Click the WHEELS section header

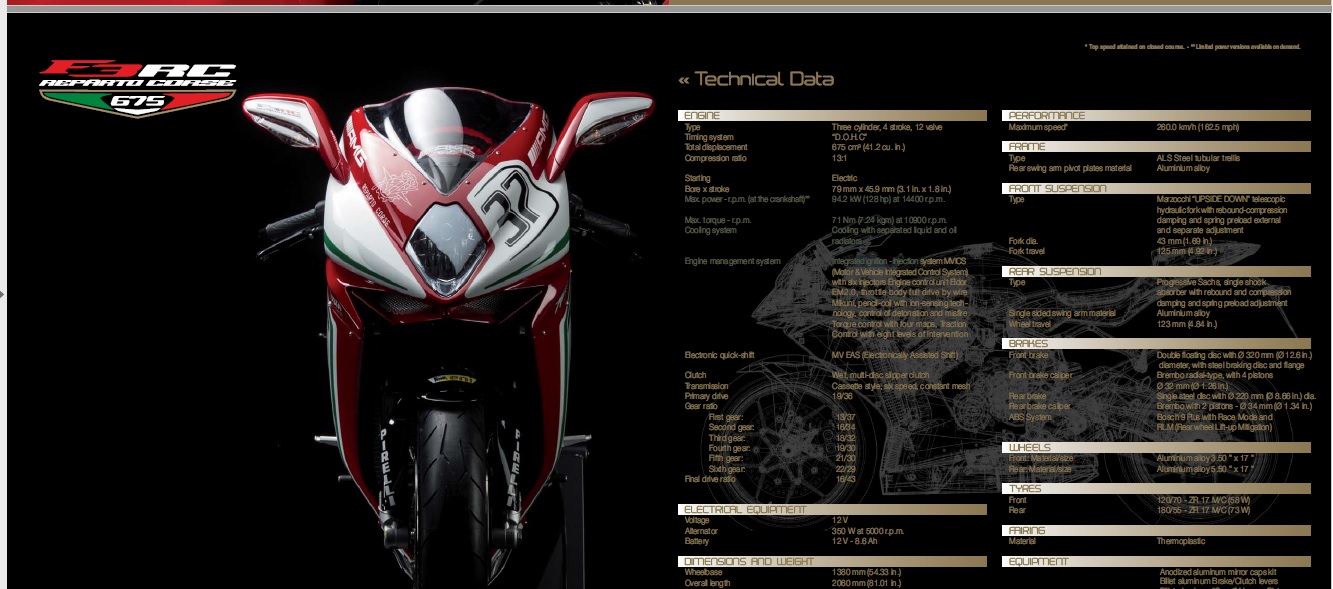tap(1156, 448)
